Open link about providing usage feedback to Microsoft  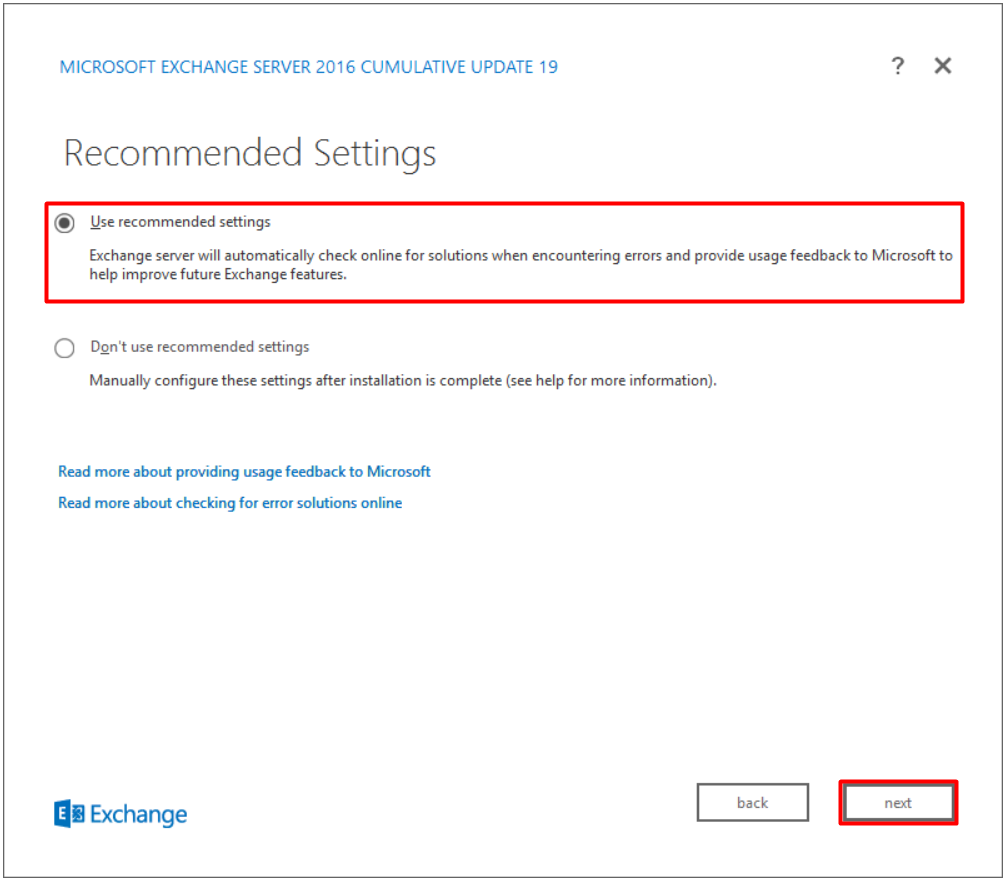pos(244,471)
